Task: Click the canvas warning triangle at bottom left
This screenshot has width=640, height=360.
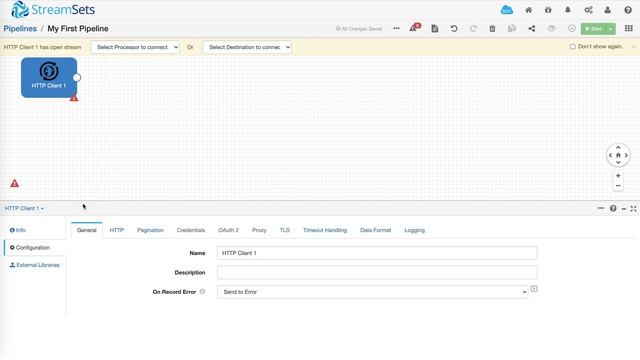Action: (x=15, y=183)
